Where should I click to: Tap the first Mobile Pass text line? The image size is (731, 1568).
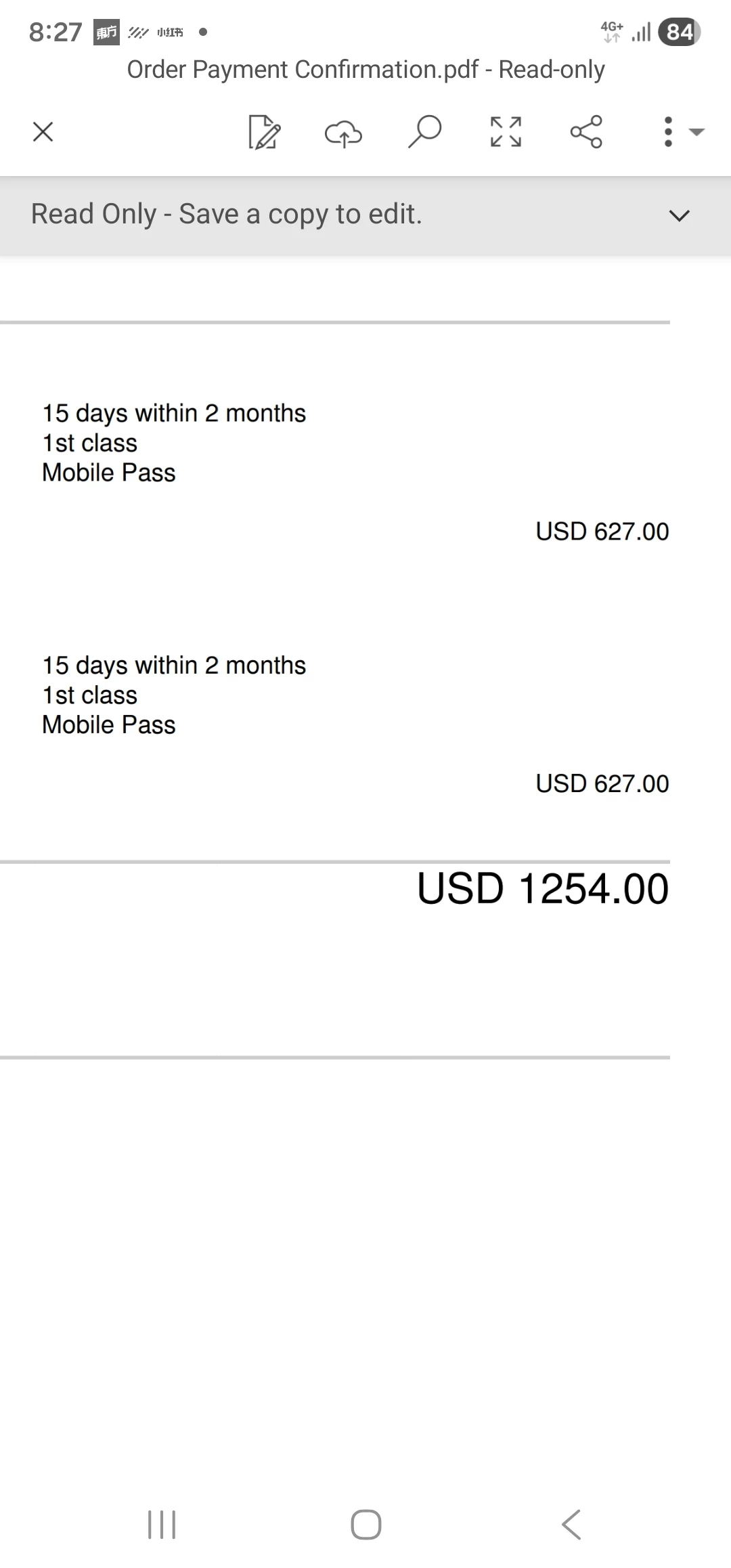(x=109, y=473)
